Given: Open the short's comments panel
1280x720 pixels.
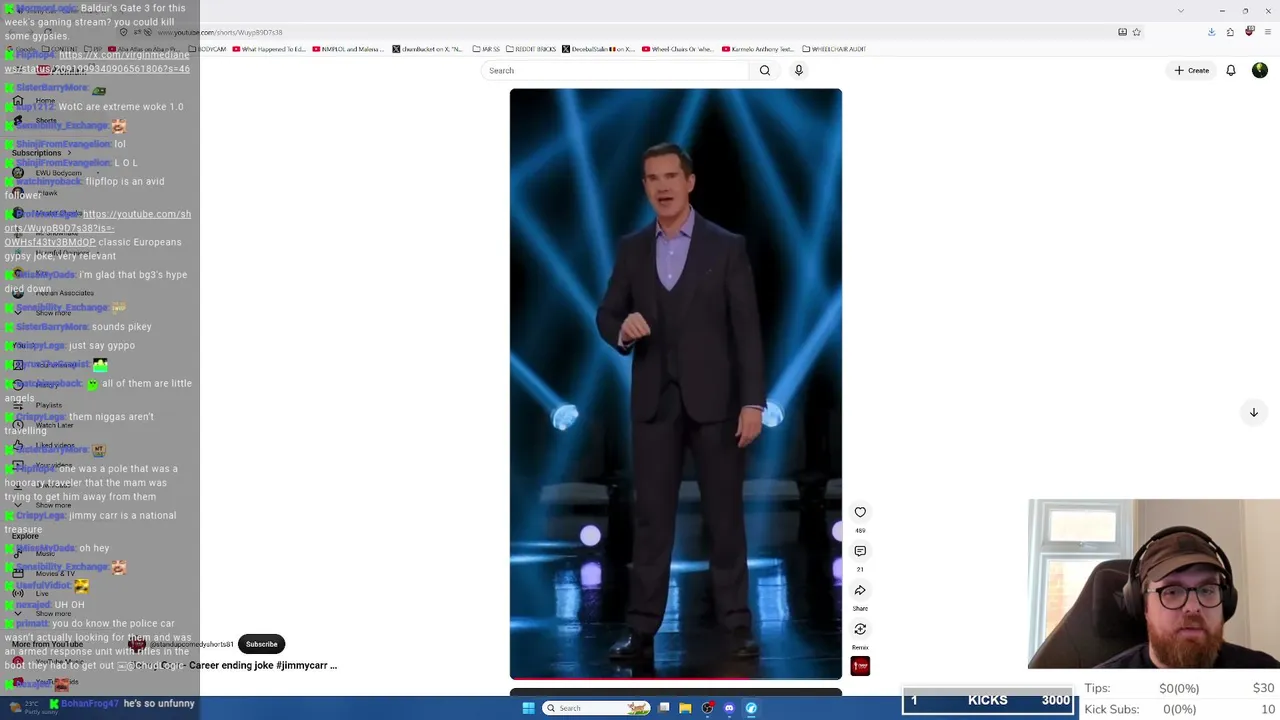Looking at the screenshot, I should [x=860, y=551].
